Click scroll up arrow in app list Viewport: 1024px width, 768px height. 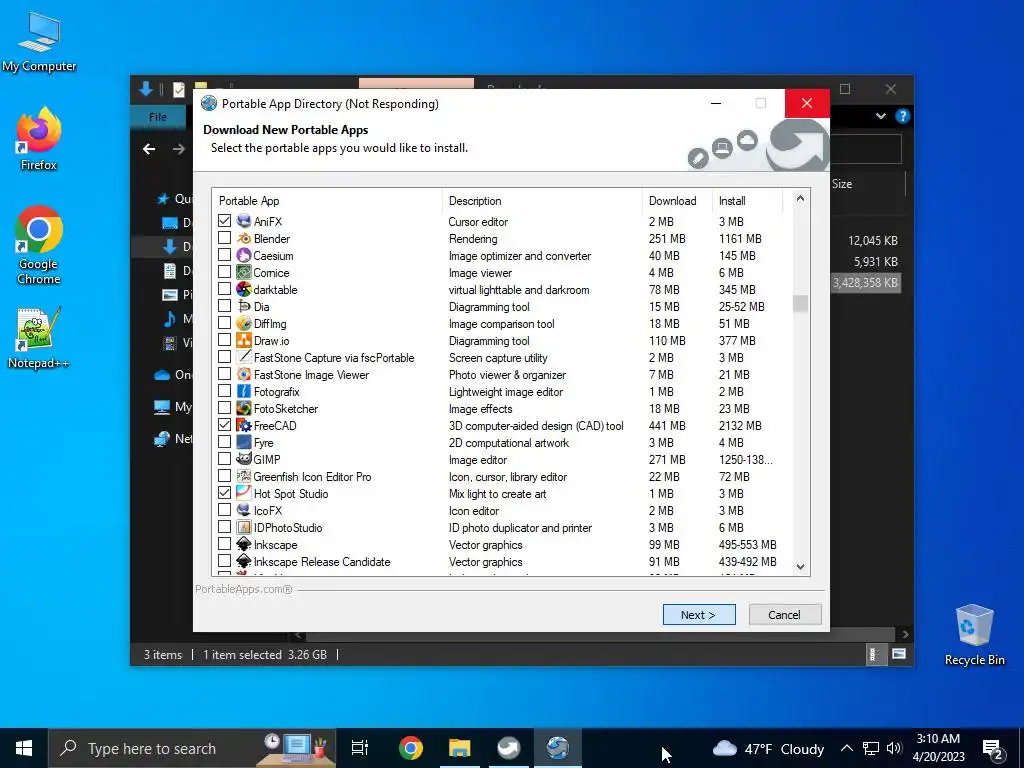pos(801,199)
